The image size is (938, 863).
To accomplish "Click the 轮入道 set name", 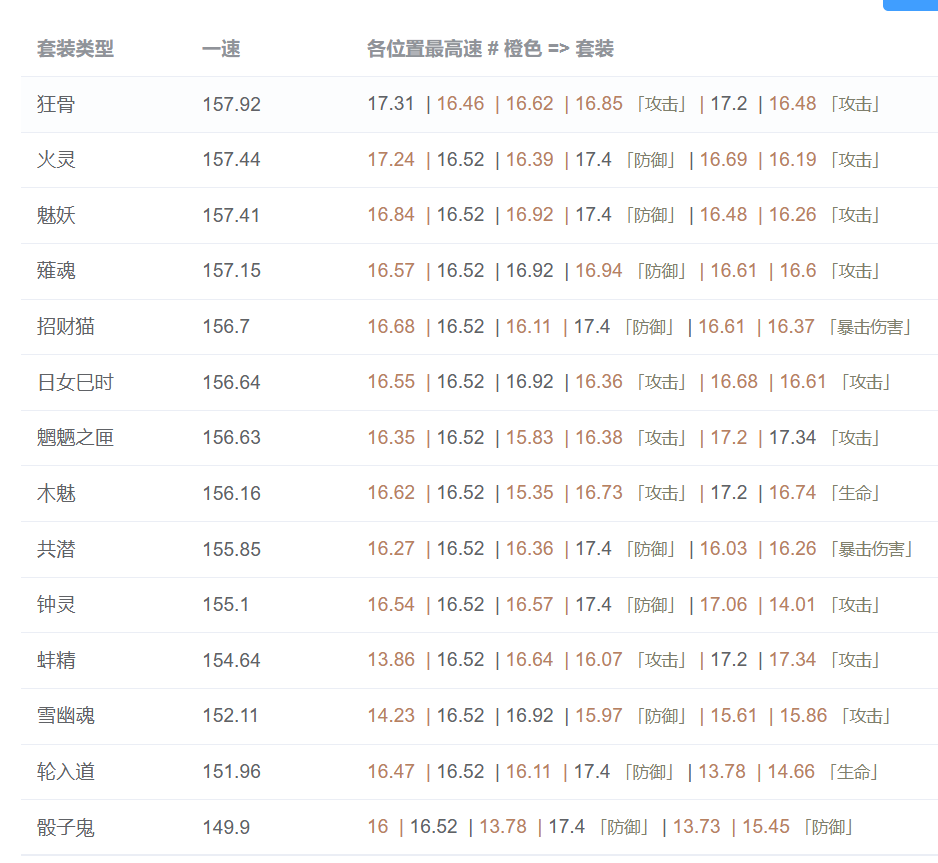I will click(x=66, y=772).
